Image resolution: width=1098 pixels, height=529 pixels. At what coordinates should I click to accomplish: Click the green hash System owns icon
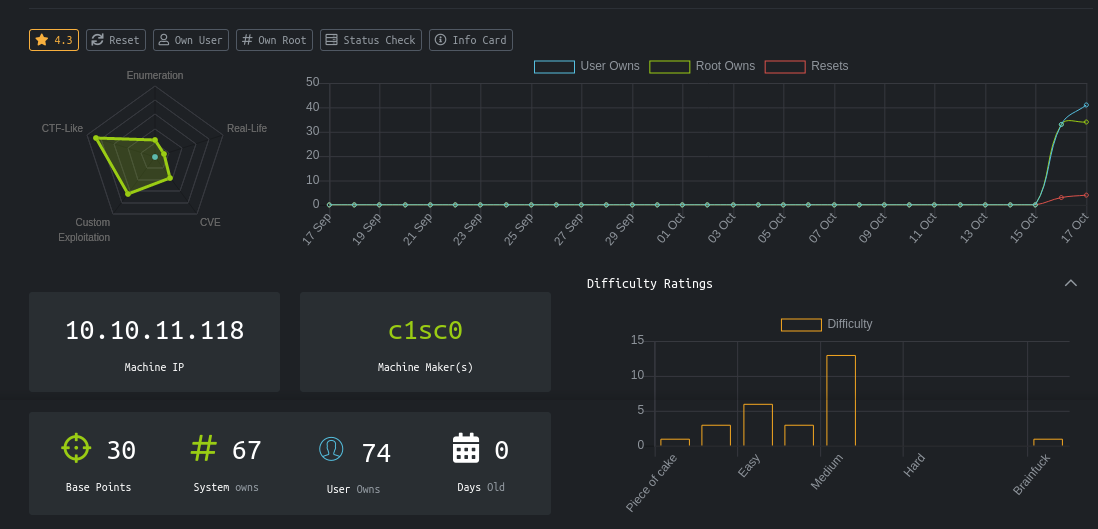[203, 448]
